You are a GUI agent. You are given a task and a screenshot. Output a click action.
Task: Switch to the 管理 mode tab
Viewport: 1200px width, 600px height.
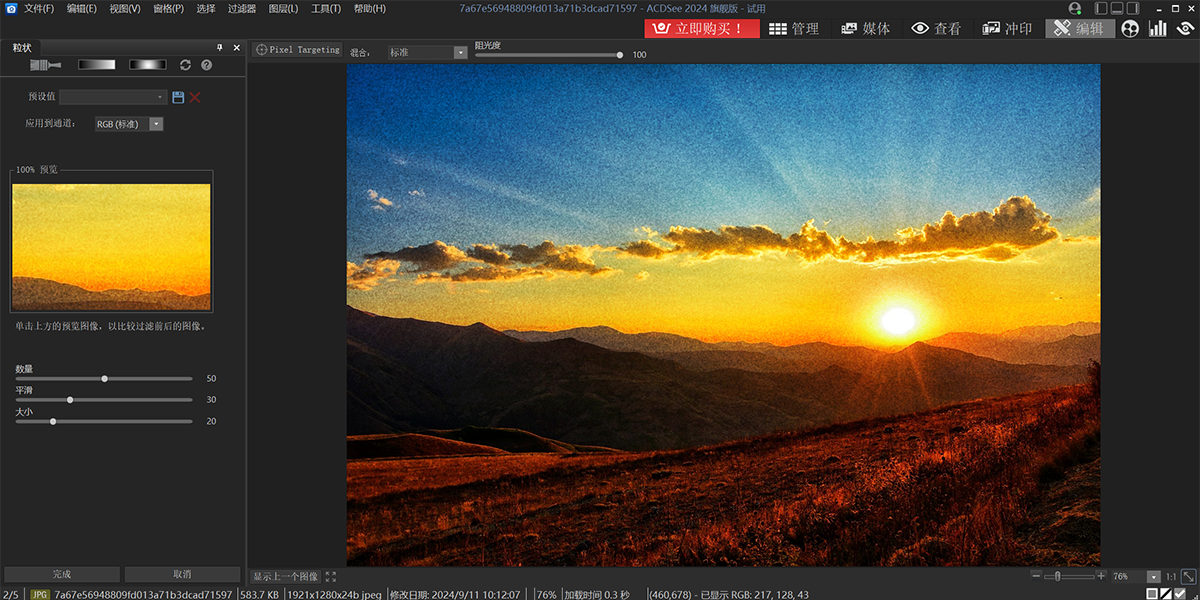pos(795,28)
